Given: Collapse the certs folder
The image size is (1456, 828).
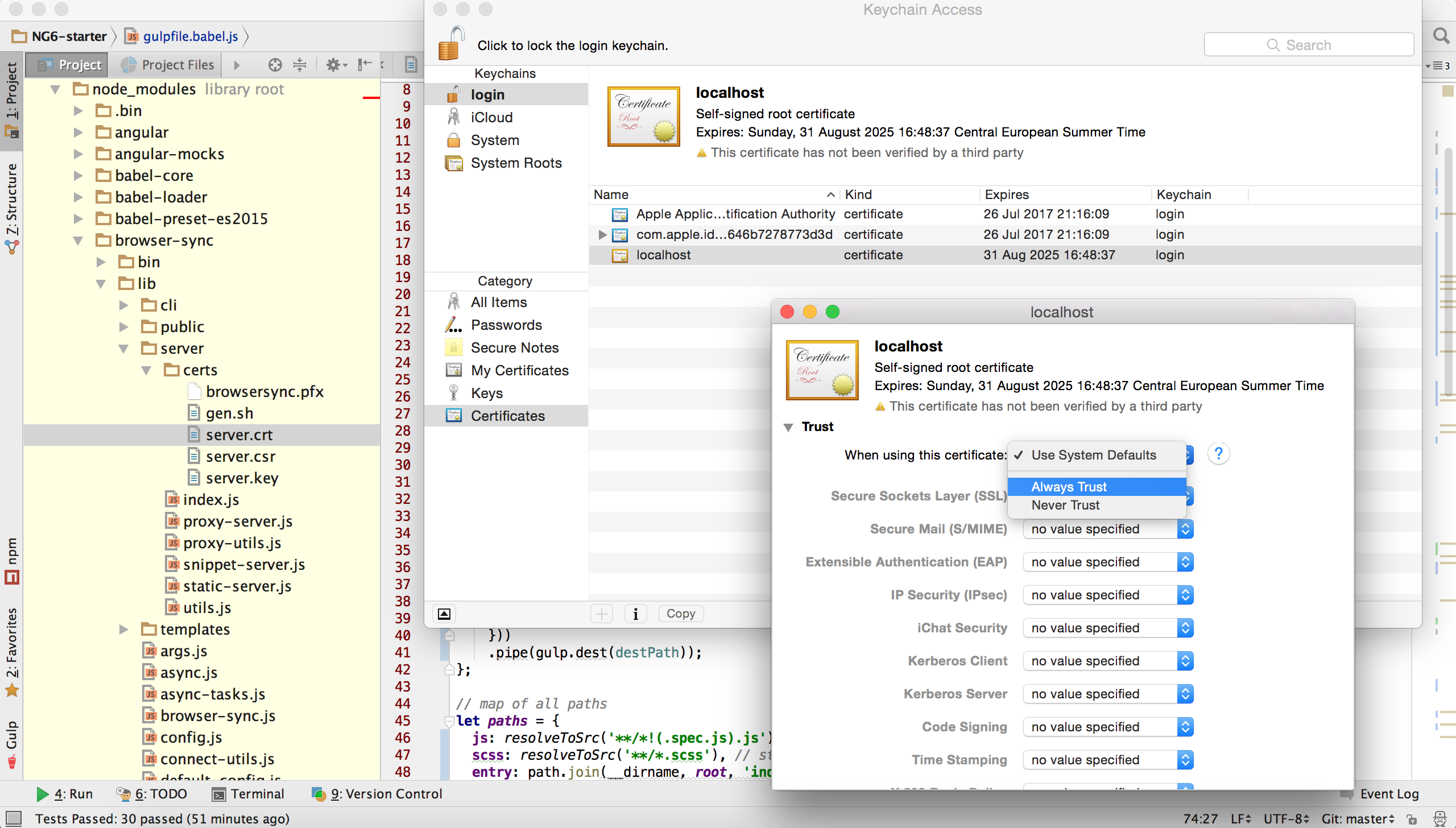Looking at the screenshot, I should (x=146, y=370).
